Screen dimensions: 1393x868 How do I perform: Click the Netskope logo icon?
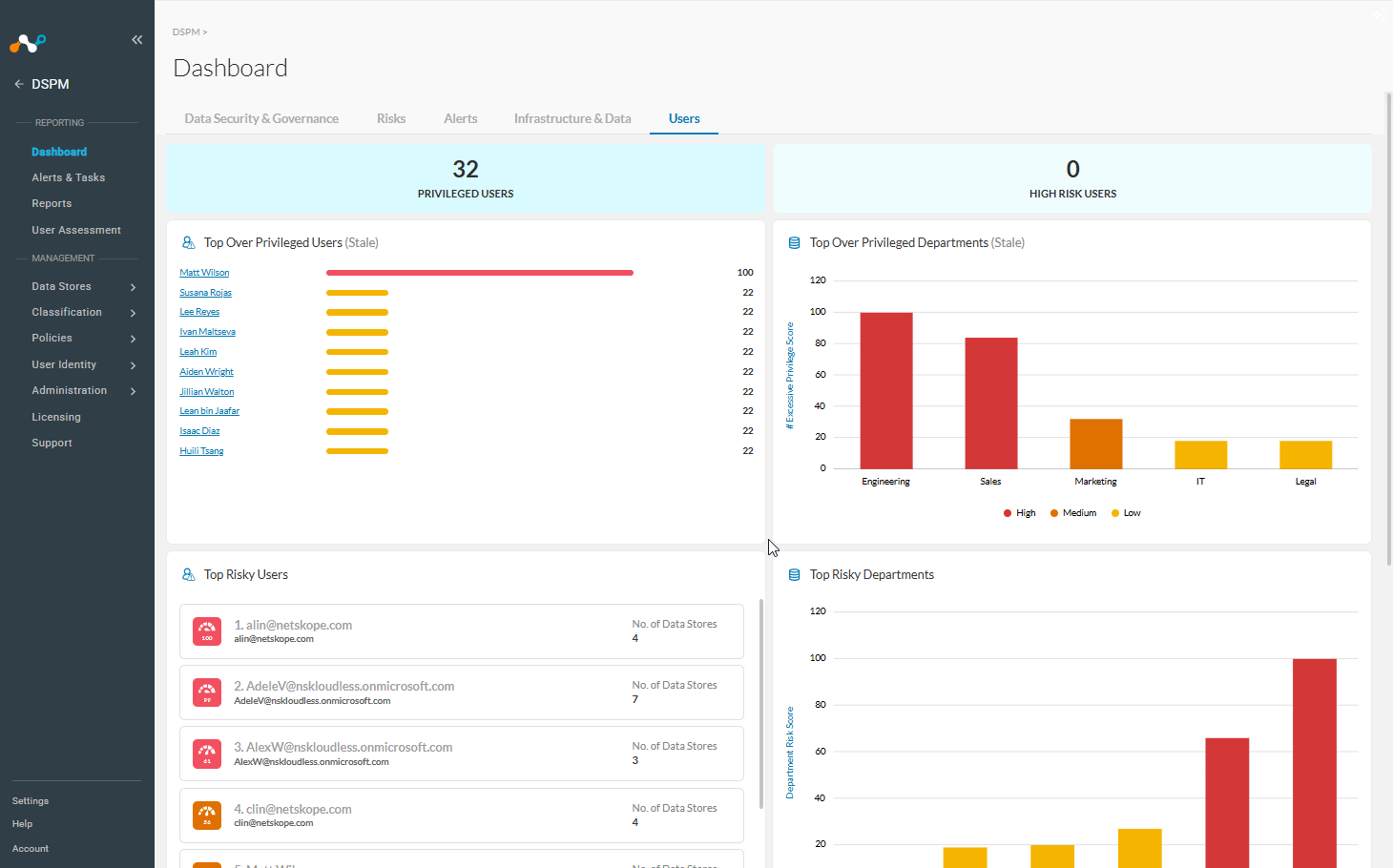click(28, 43)
